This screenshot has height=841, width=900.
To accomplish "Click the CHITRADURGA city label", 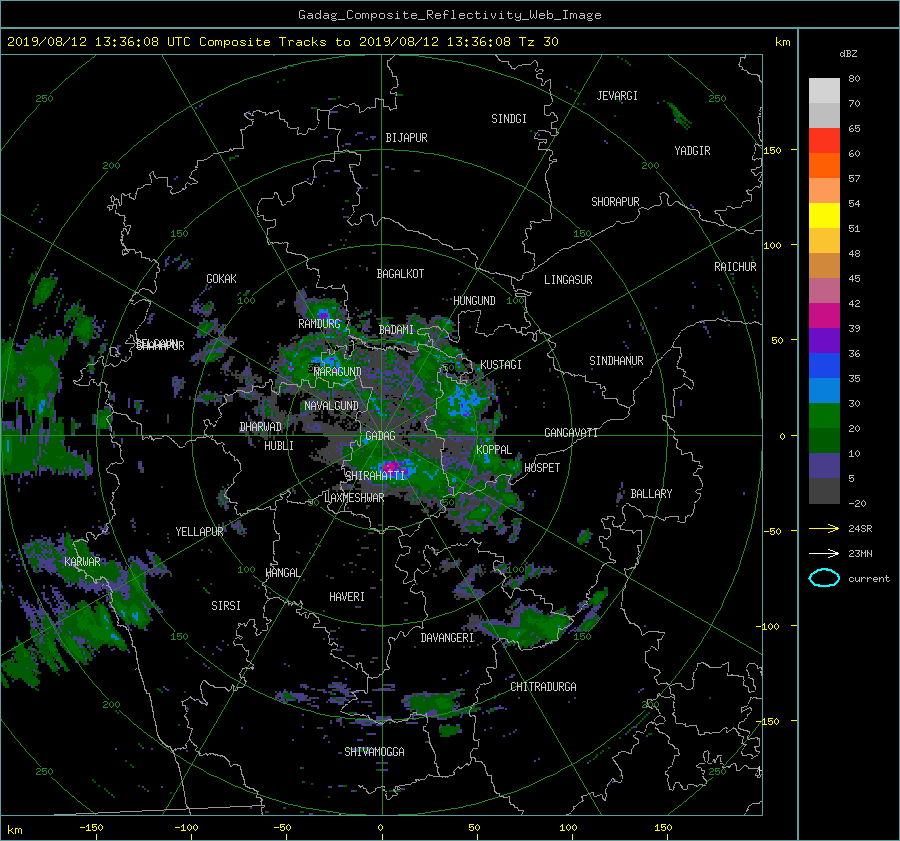I will tap(544, 687).
